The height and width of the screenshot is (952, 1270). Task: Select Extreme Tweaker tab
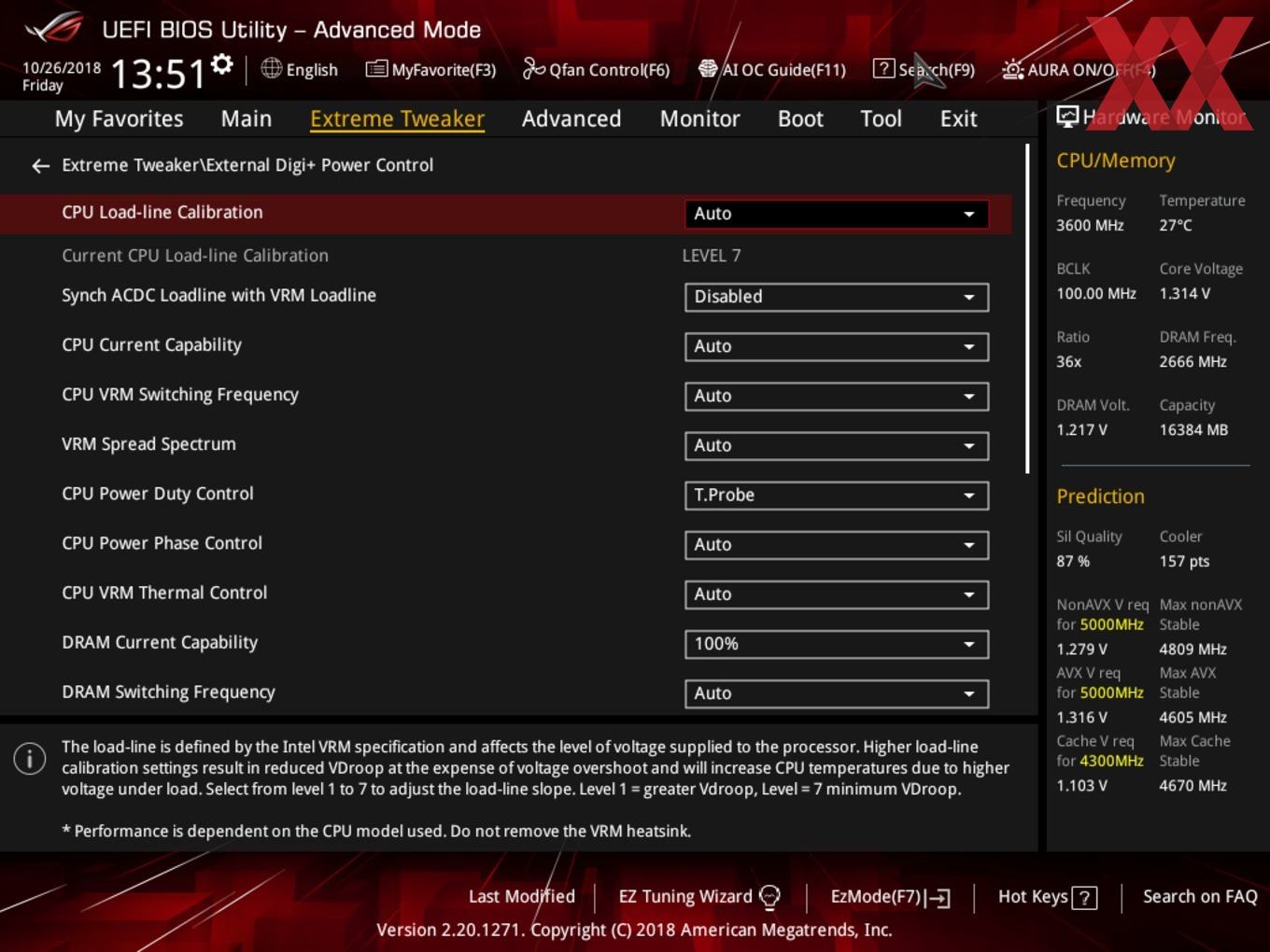coord(397,119)
